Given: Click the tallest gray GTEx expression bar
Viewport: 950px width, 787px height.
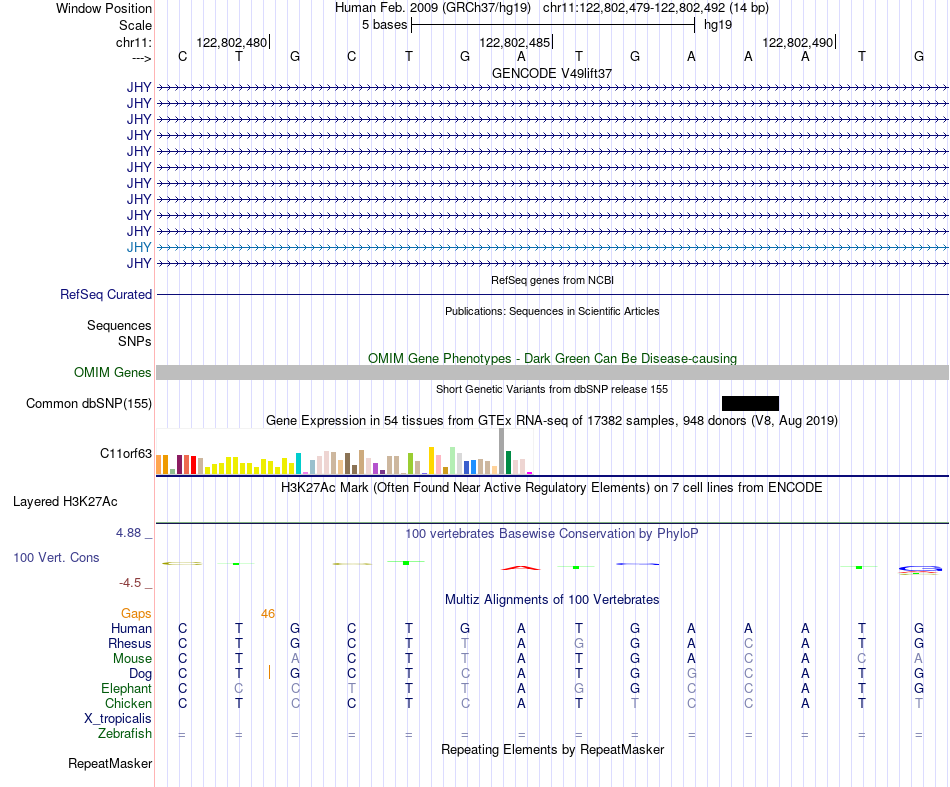Looking at the screenshot, I should click(502, 451).
